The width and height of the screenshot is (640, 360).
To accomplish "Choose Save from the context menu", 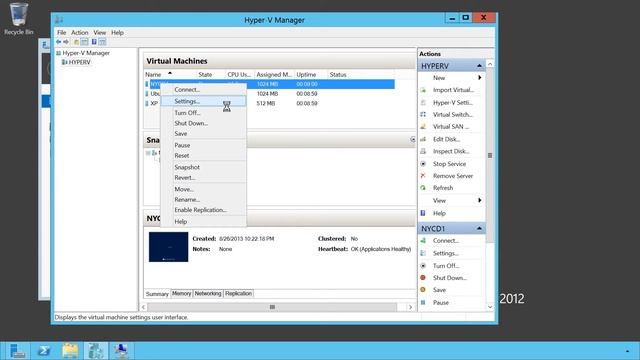I will pos(203,134).
